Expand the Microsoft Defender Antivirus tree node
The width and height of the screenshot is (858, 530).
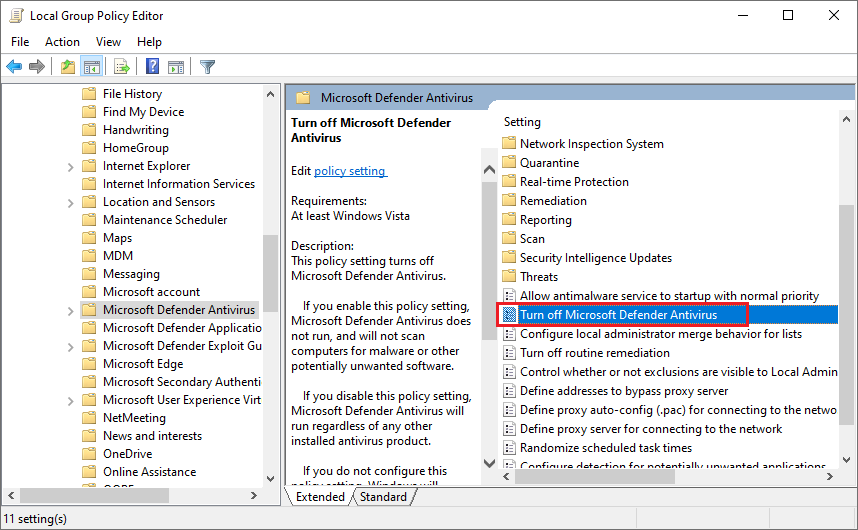(x=70, y=311)
